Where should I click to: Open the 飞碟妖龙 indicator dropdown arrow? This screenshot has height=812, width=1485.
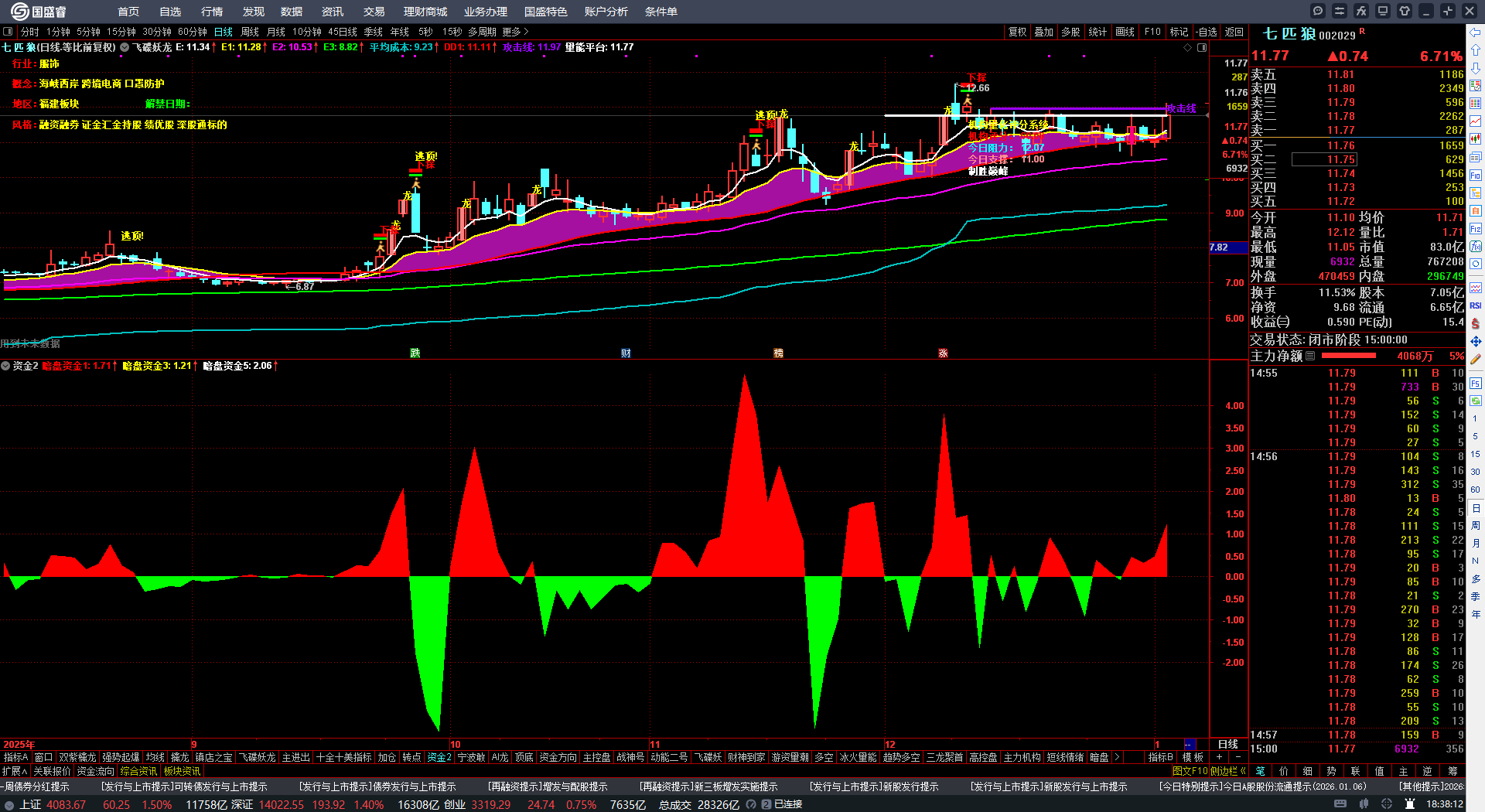pyautogui.click(x=125, y=47)
